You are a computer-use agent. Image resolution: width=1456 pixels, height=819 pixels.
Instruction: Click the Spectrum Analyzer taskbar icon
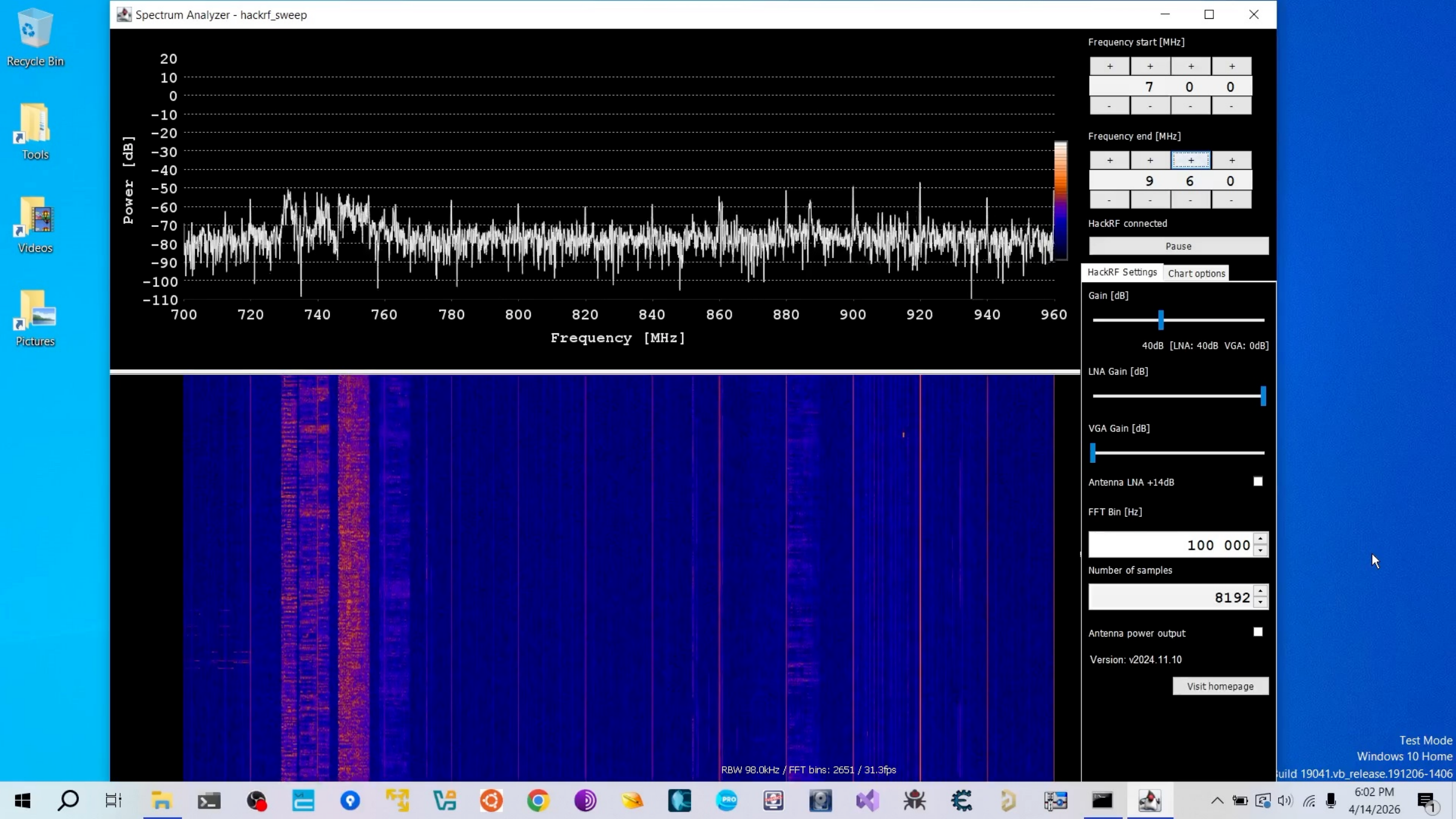coord(1150,801)
